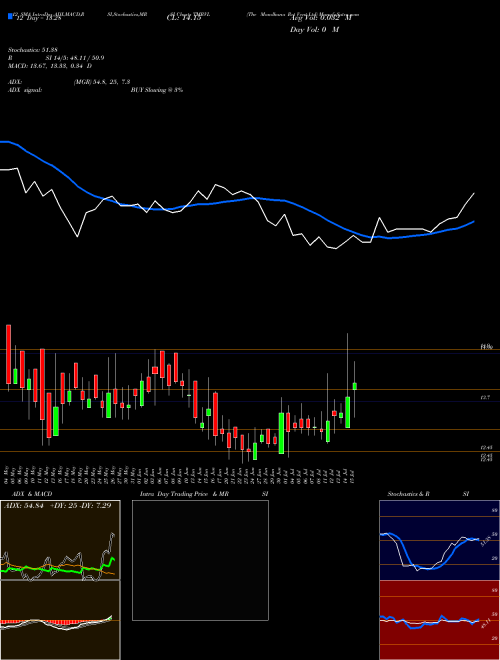Click the 'MACD: 13.67, 13.33, 0.34 D' line
The height and width of the screenshot is (660, 500).
[50, 66]
